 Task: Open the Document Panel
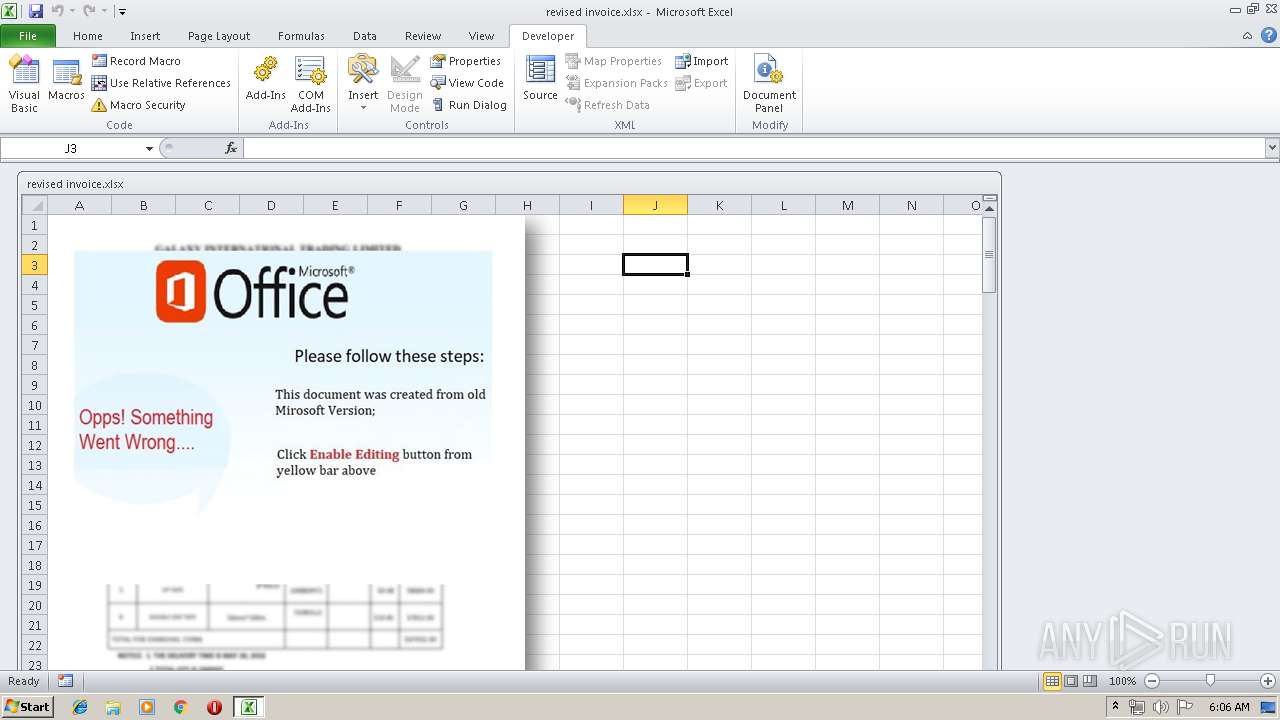click(x=769, y=84)
